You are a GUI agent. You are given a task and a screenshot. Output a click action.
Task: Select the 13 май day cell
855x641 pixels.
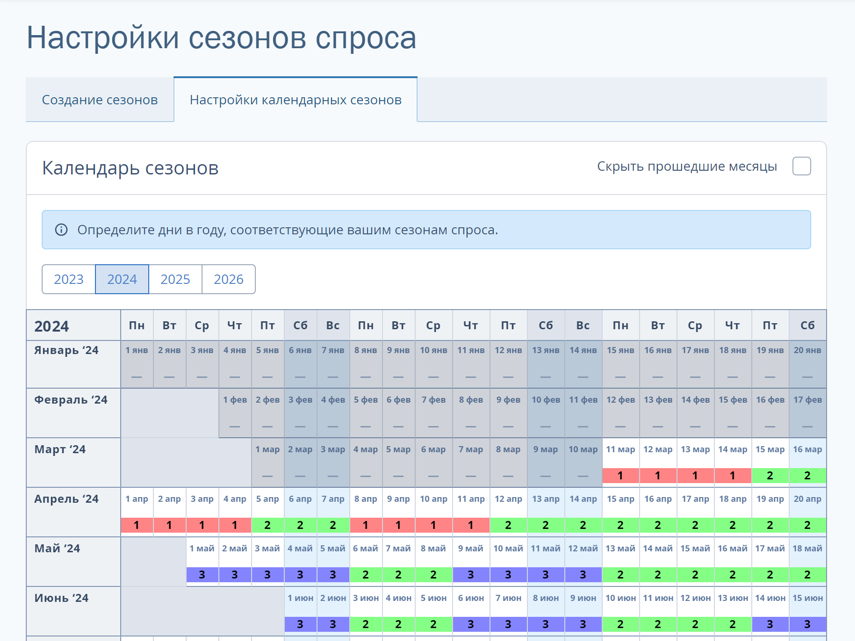(621, 560)
